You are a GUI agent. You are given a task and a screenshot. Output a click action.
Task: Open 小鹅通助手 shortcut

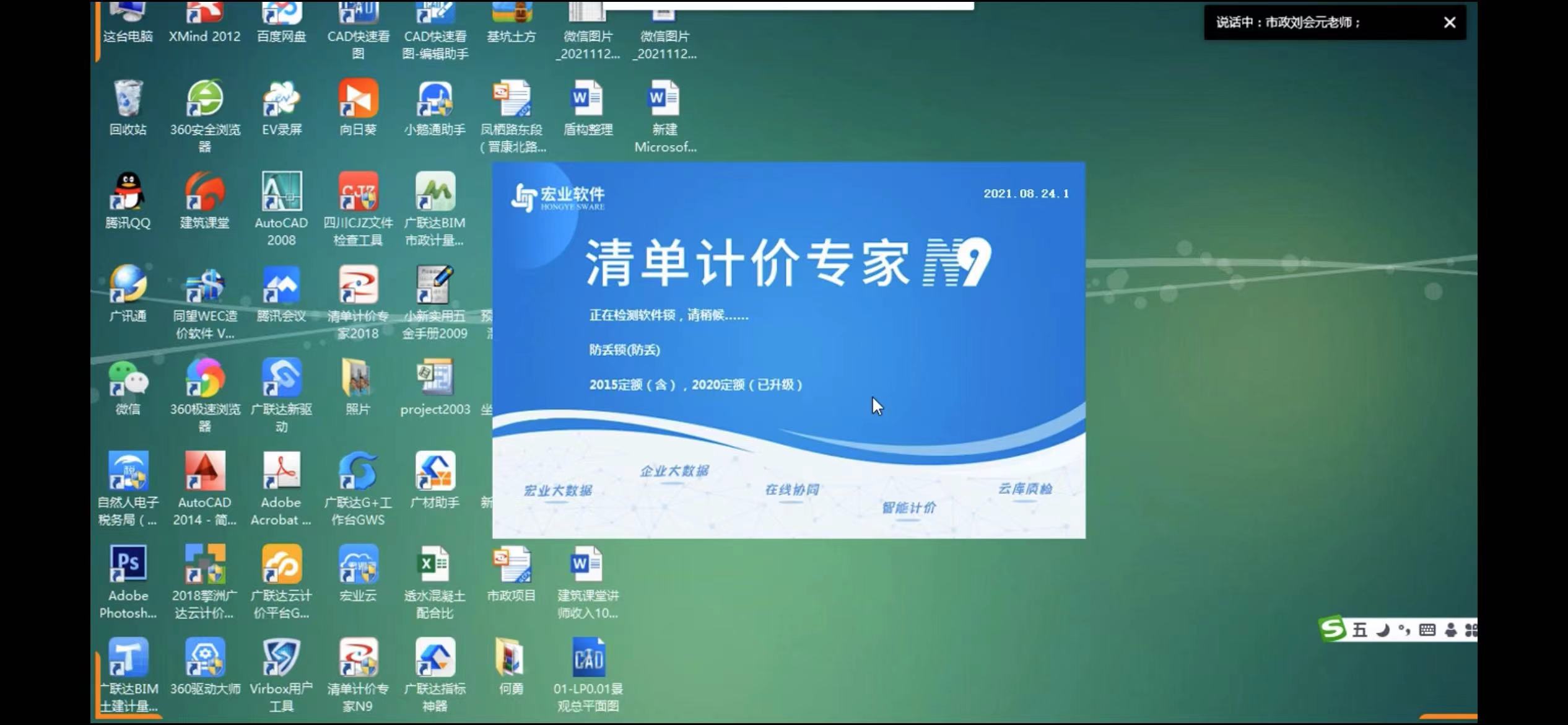click(435, 107)
